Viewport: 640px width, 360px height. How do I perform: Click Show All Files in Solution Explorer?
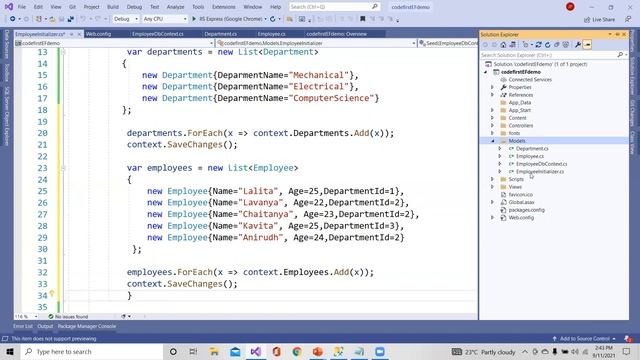[565, 44]
